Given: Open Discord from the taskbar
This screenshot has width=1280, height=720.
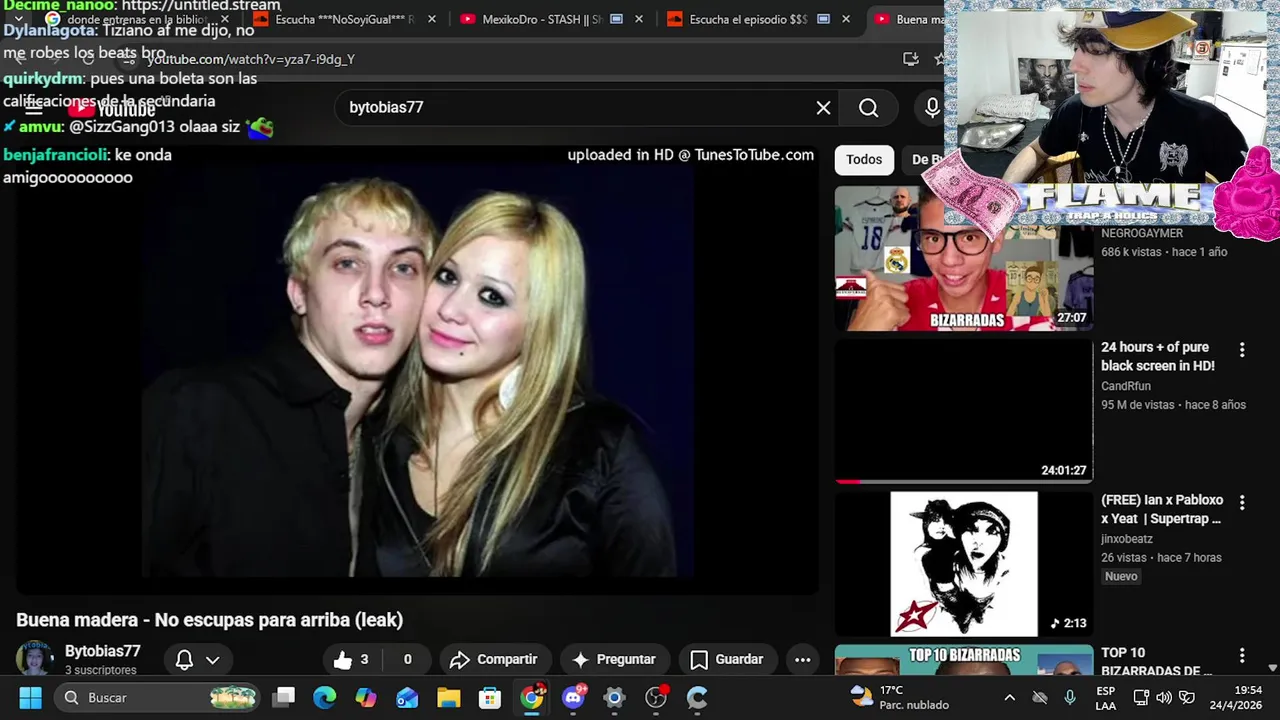Looking at the screenshot, I should click(x=573, y=697).
